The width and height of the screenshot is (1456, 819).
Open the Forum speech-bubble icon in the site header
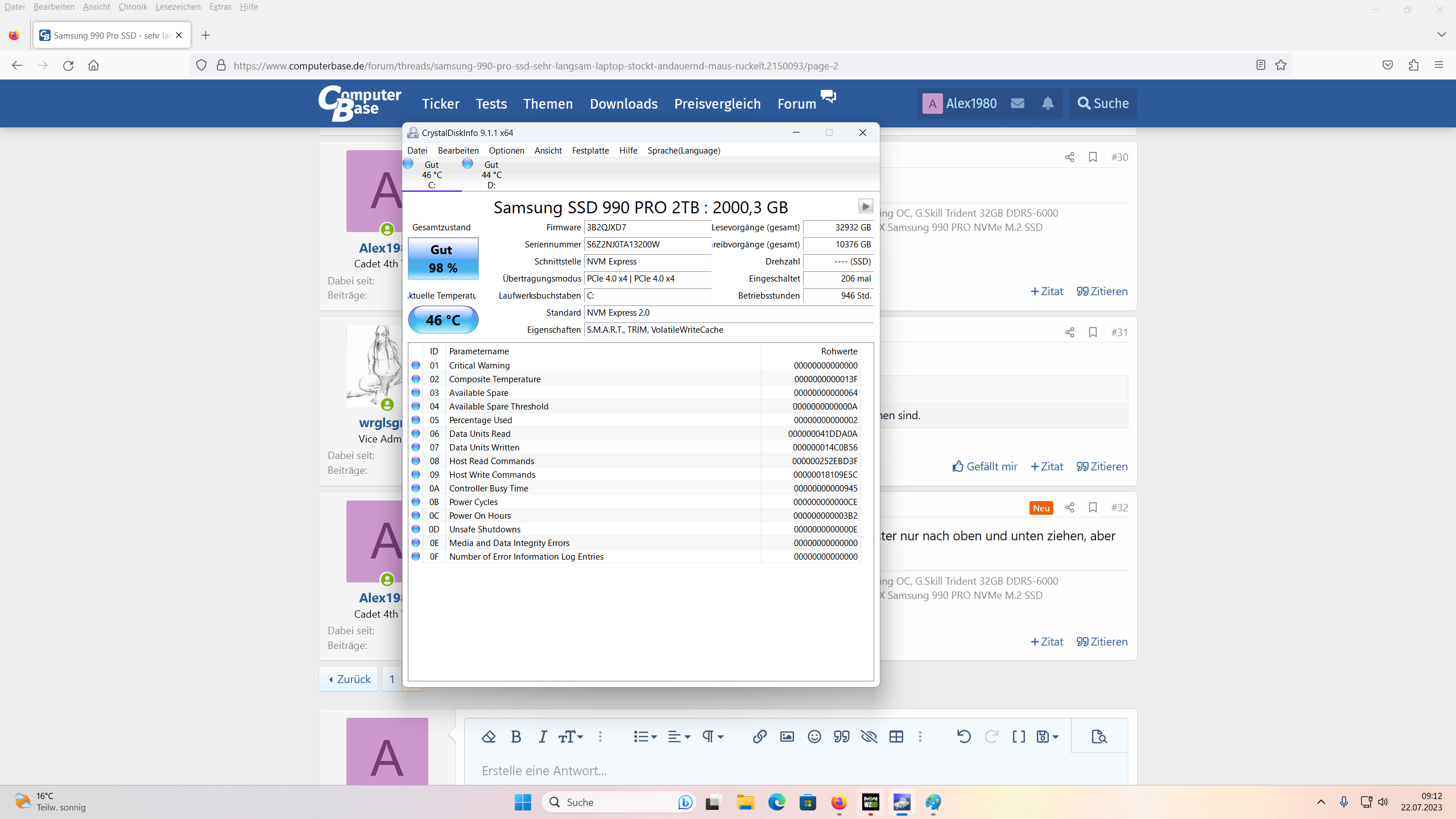point(828,96)
